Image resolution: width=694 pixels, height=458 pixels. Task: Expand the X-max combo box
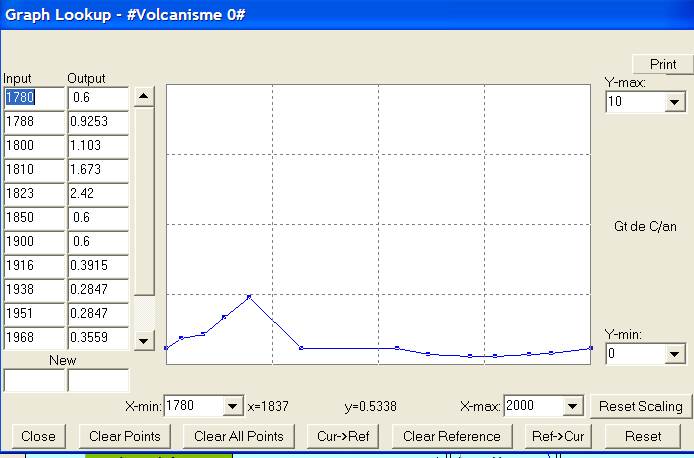[x=573, y=406]
